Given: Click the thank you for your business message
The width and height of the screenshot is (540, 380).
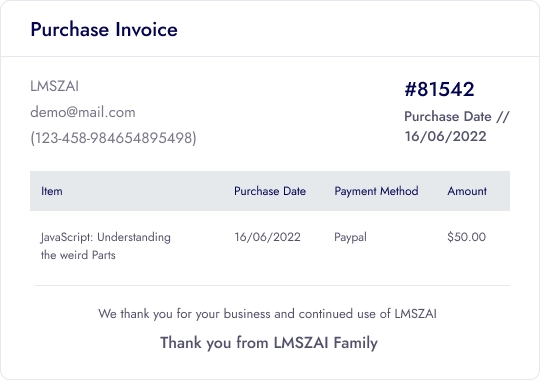Looking at the screenshot, I should (267, 314).
